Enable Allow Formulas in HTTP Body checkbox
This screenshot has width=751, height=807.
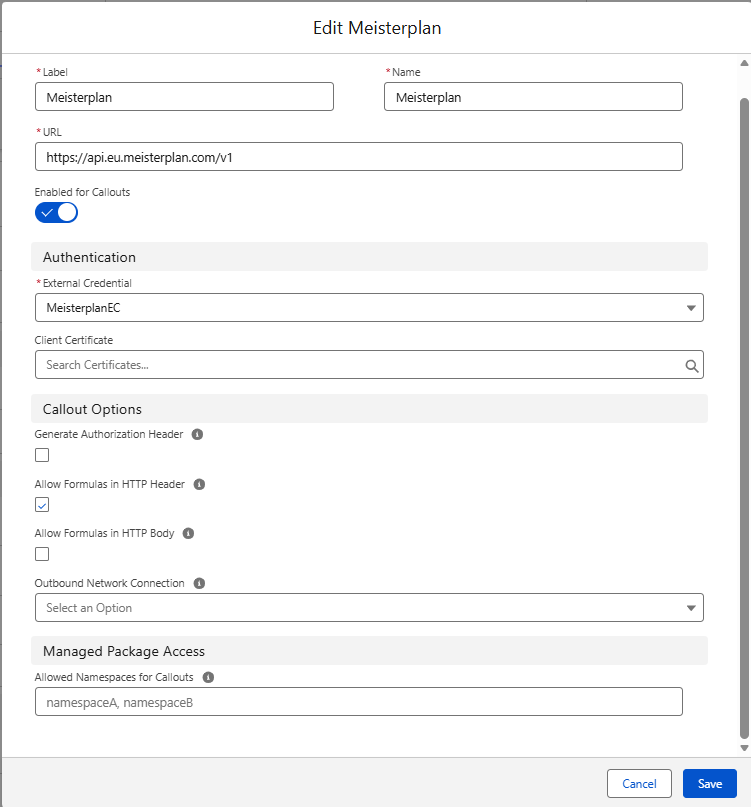pyautogui.click(x=42, y=554)
